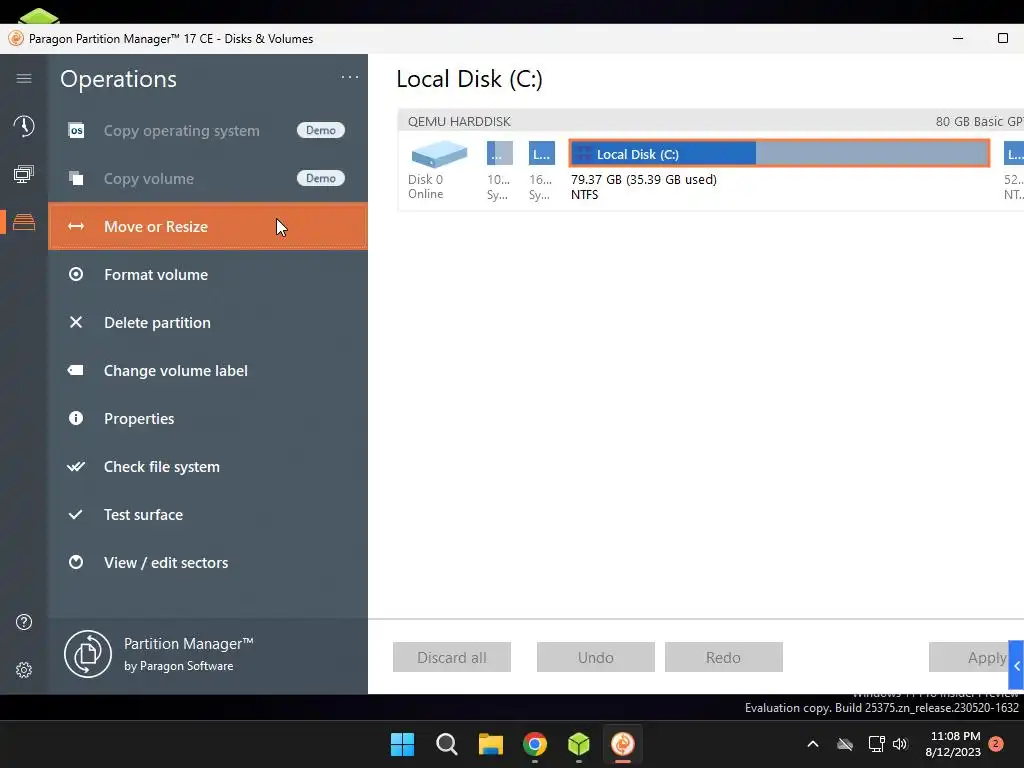The image size is (1024, 768).
Task: Select the Disks & Volumes sidebar icon
Action: click(24, 222)
